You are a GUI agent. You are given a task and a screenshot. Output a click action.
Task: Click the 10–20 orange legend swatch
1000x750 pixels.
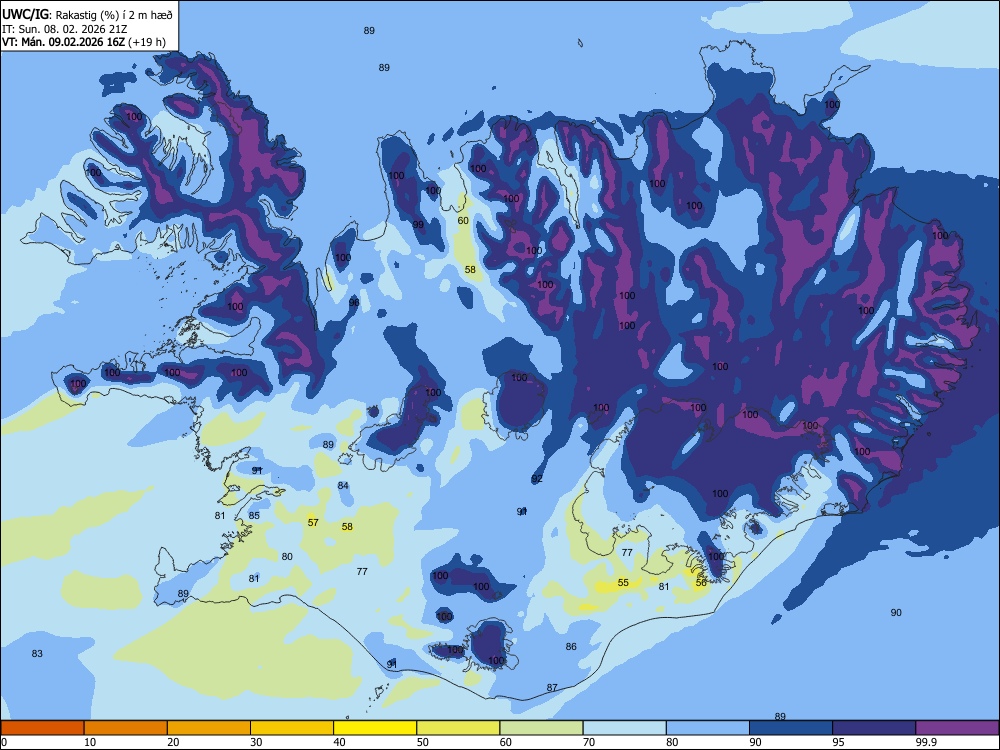[126, 728]
